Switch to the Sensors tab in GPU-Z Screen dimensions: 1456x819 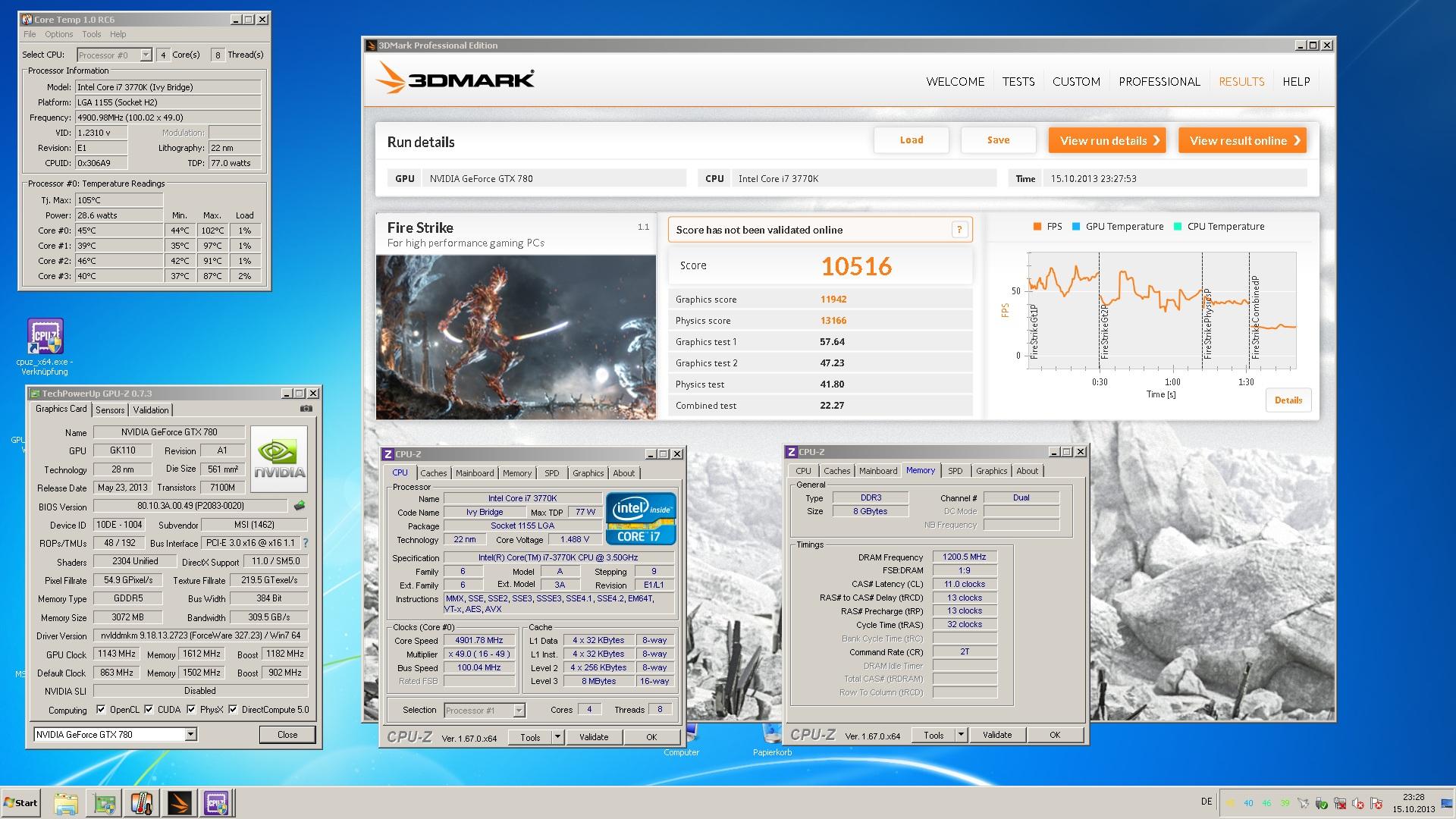(x=110, y=409)
